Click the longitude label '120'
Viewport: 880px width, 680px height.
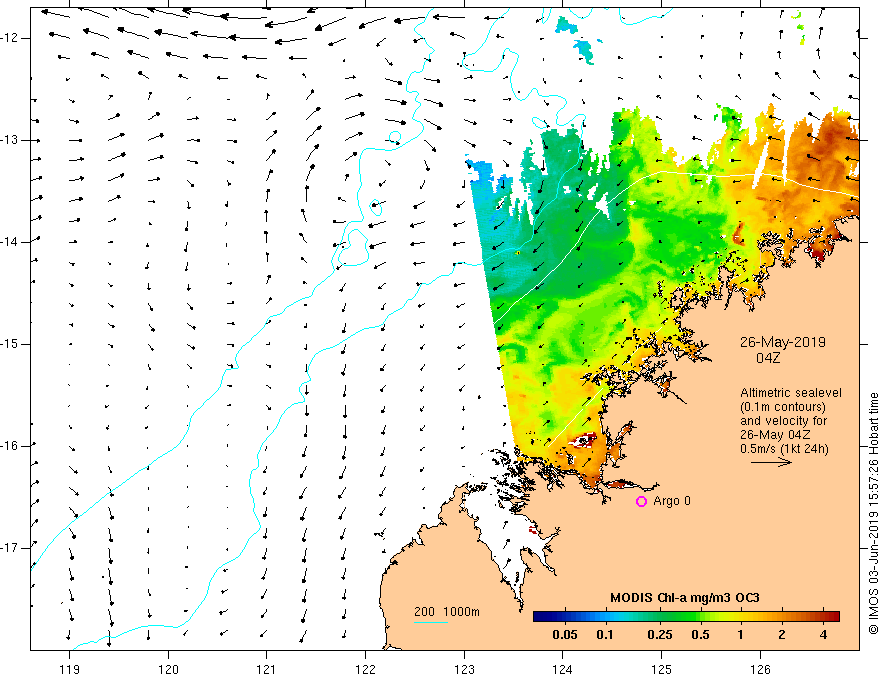pos(168,669)
